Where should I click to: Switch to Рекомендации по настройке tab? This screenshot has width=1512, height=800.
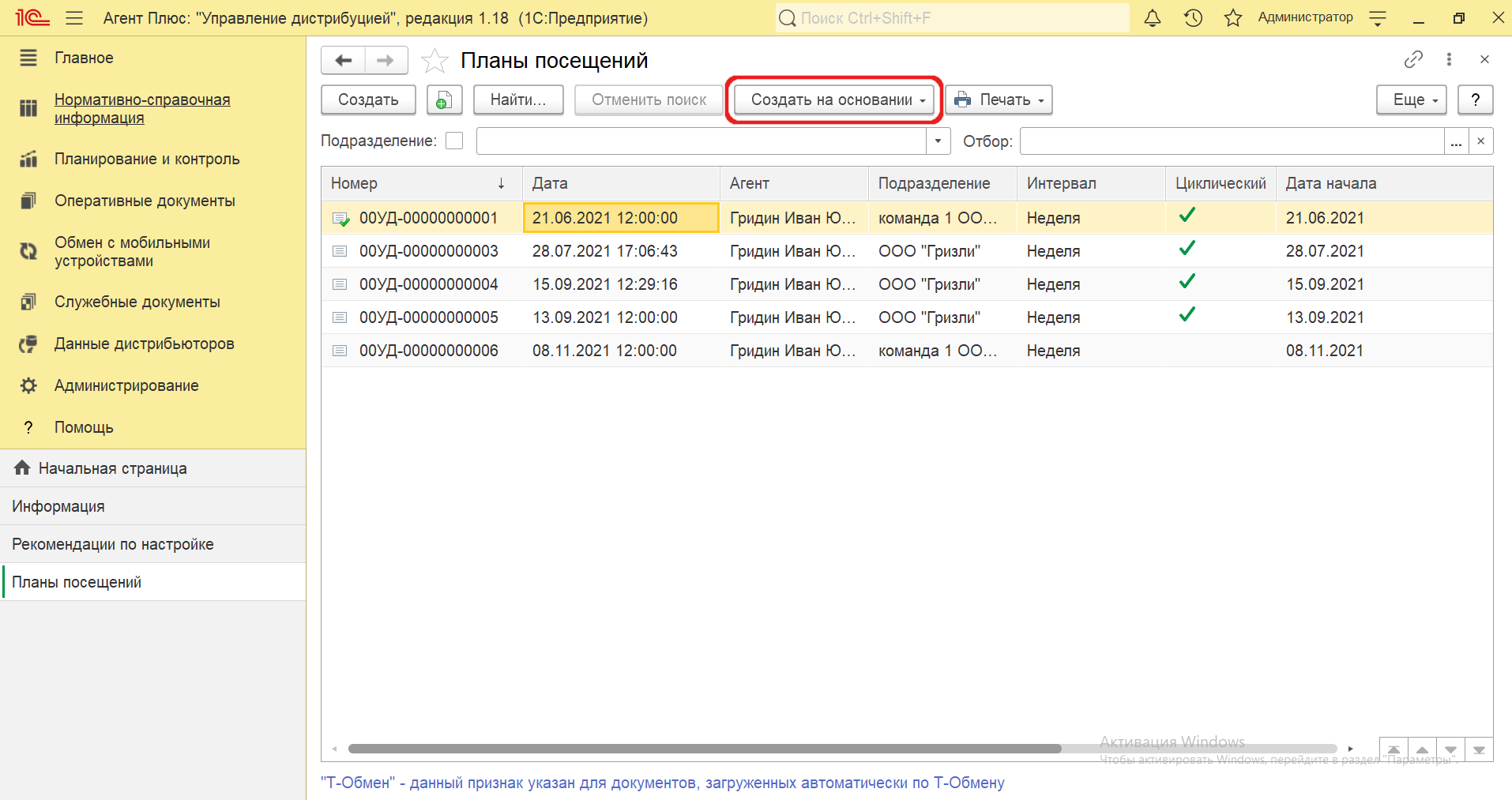pyautogui.click(x=153, y=544)
